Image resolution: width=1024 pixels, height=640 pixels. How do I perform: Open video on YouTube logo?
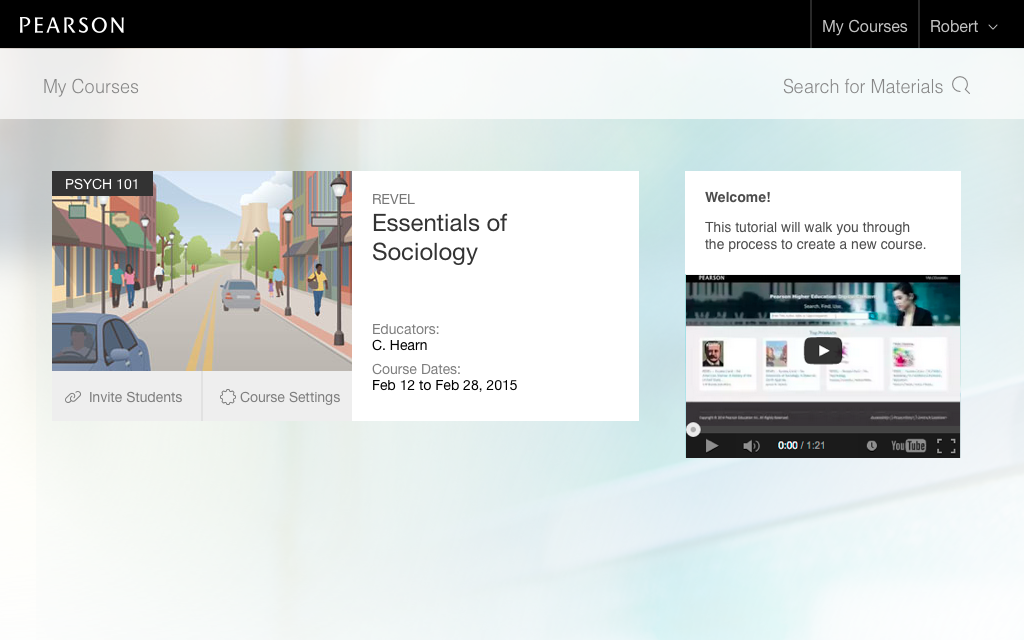click(908, 445)
